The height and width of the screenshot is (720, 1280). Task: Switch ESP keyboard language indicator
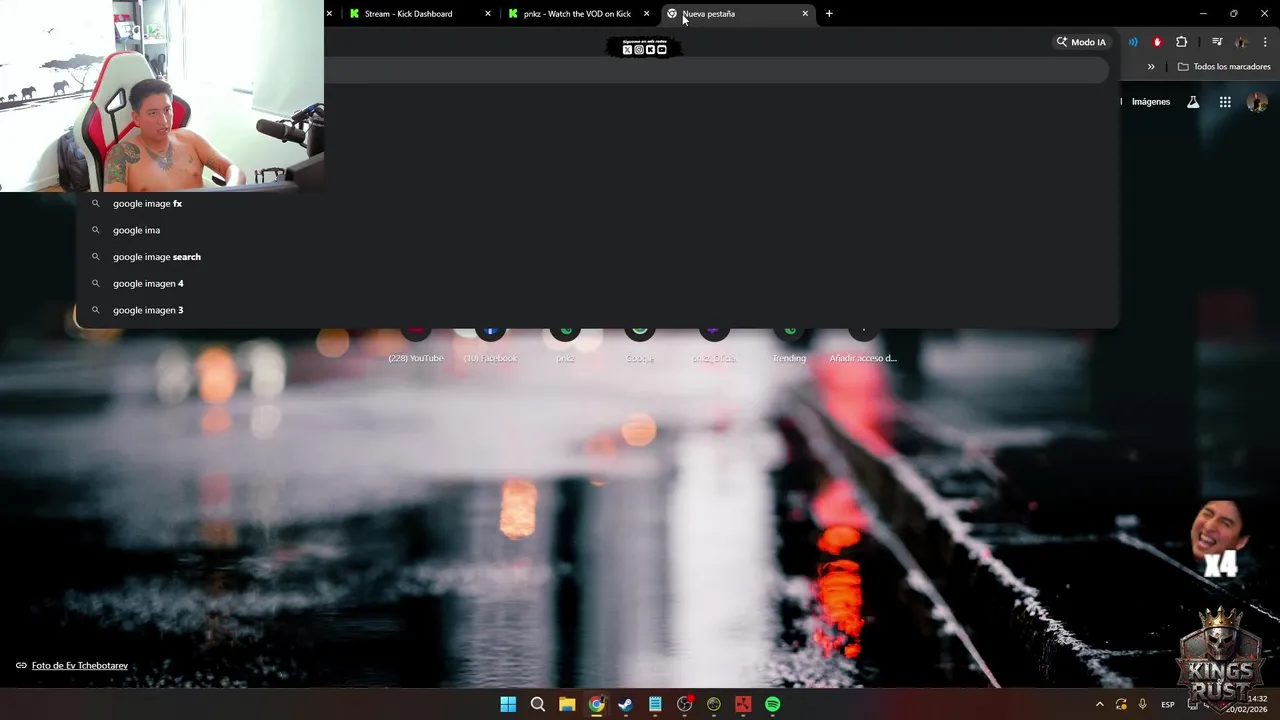[1168, 705]
